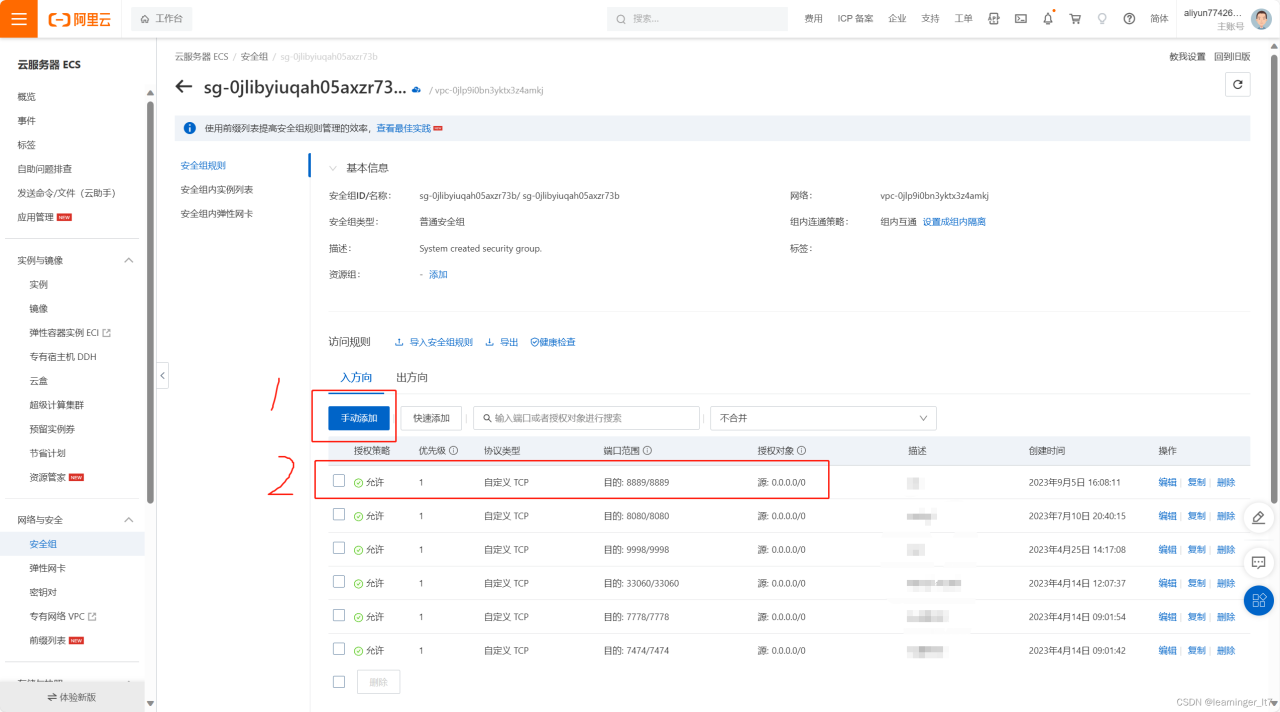The width and height of the screenshot is (1280, 712).
Task: Select the checkbox for port 8080 rule
Action: pos(339,515)
